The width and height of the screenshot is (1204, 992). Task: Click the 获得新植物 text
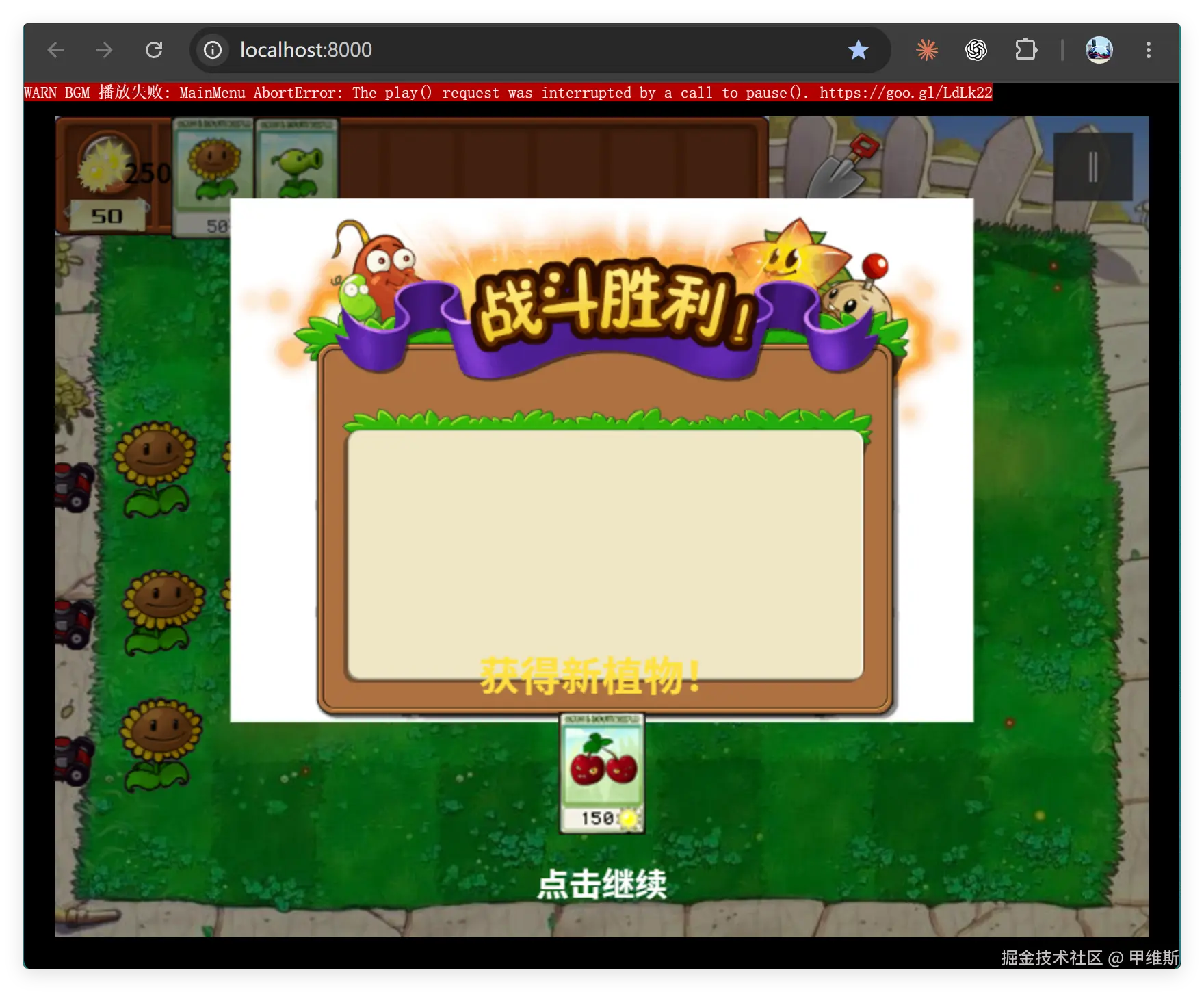[x=590, y=676]
